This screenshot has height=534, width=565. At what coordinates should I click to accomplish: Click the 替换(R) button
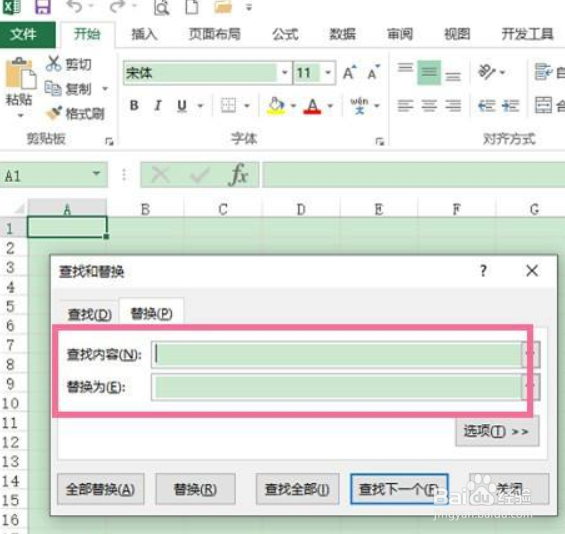pyautogui.click(x=195, y=489)
